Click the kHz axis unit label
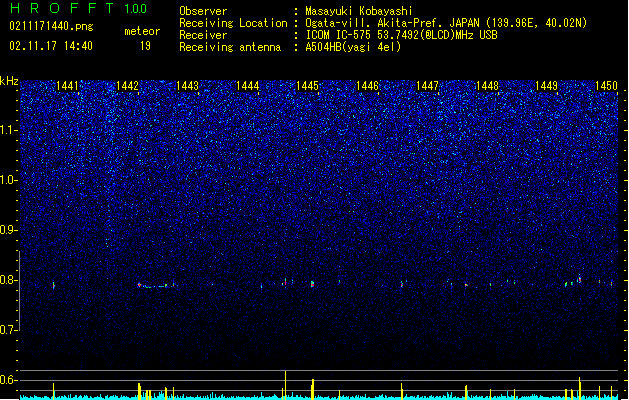The height and width of the screenshot is (400, 629). pyautogui.click(x=9, y=81)
